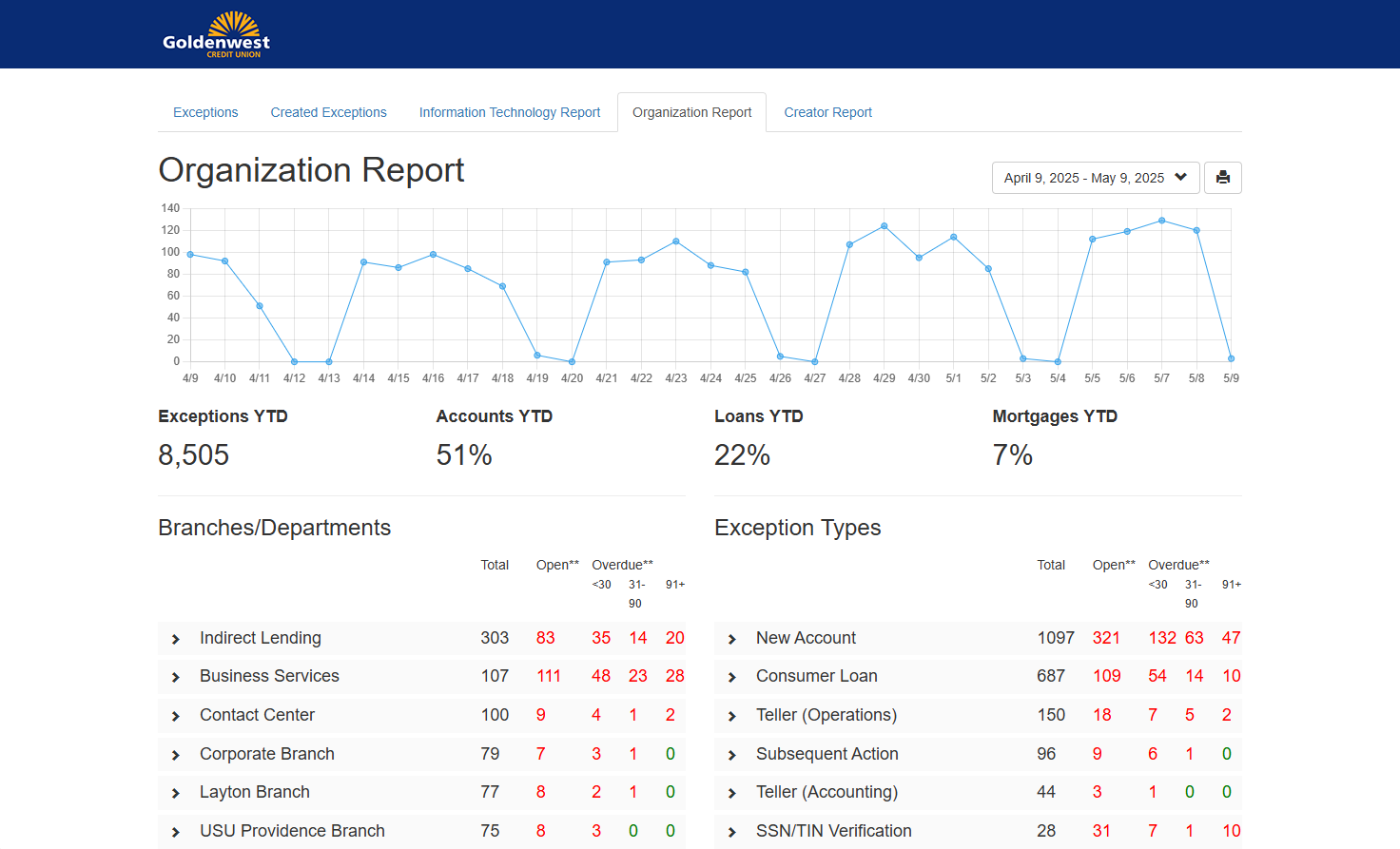This screenshot has height=849, width=1400.
Task: Go to Information Technology Report tab
Action: click(509, 112)
